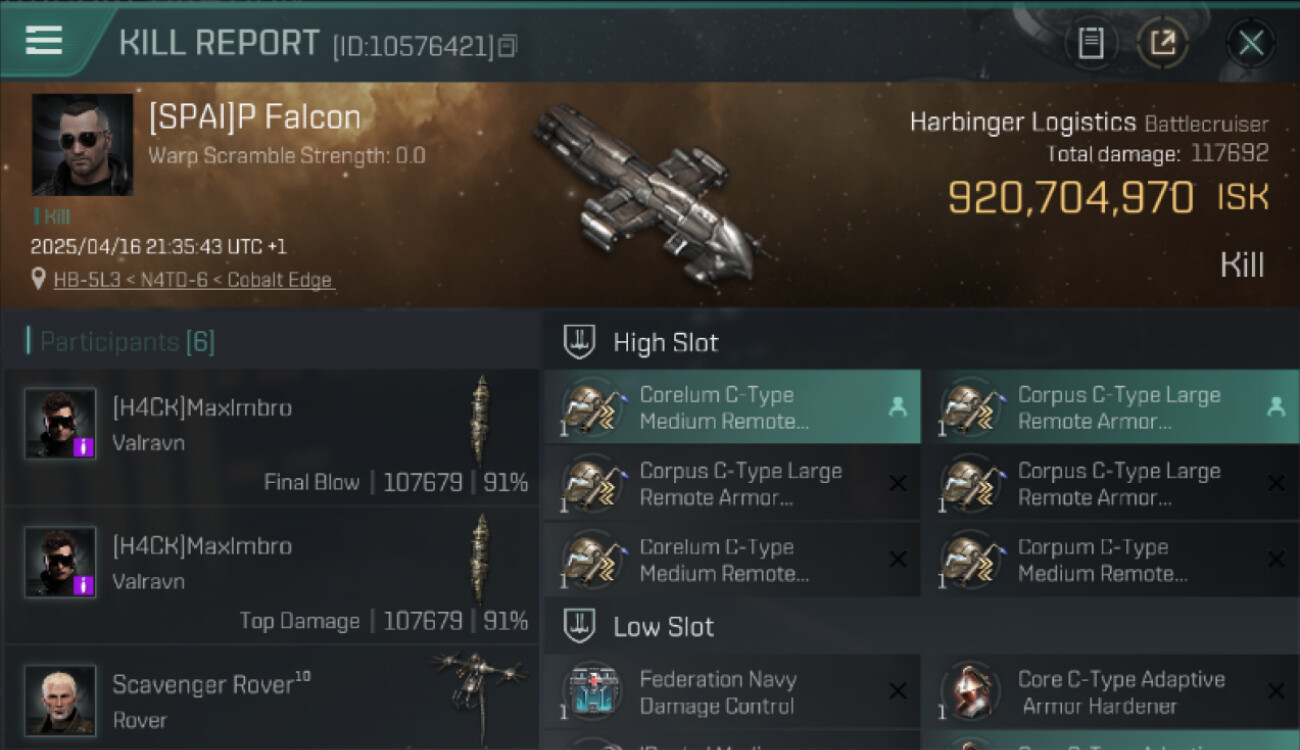Copy the kill report ID
Viewport: 1300px width, 750px height.
click(x=508, y=46)
